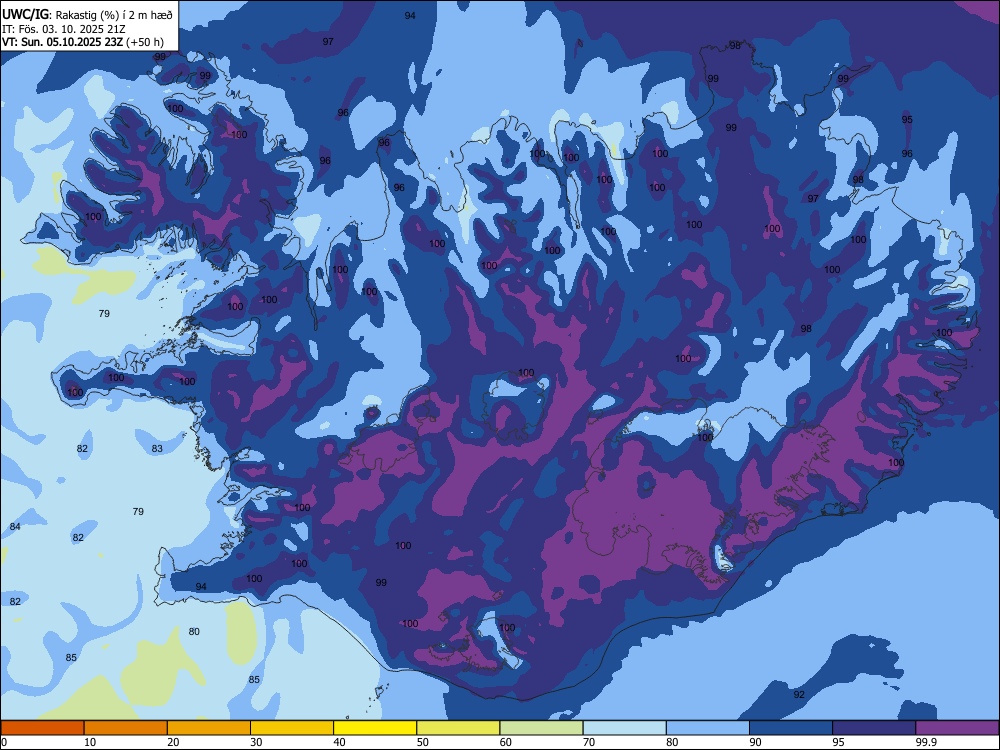Click the "50" legend tick label
Screen dimensions: 1000x750
(x=423, y=742)
